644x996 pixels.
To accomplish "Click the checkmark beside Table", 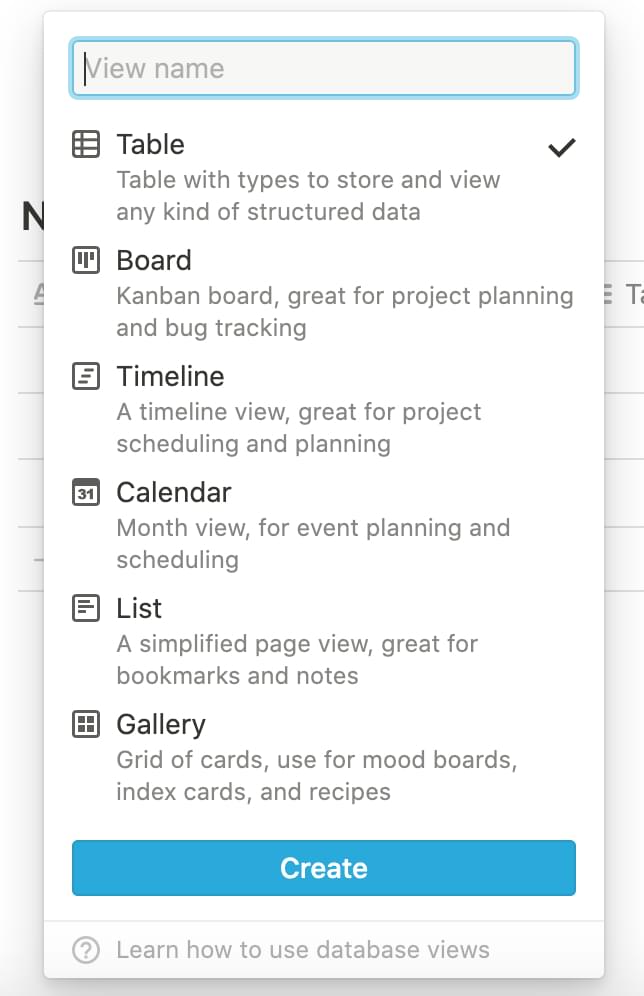I will click(562, 148).
